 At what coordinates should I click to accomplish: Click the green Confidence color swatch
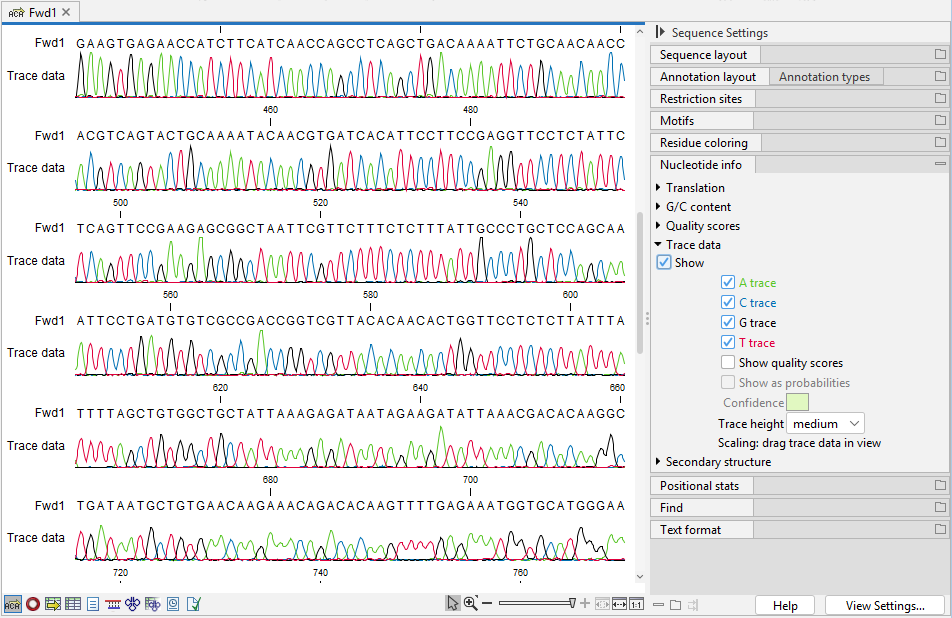click(798, 403)
